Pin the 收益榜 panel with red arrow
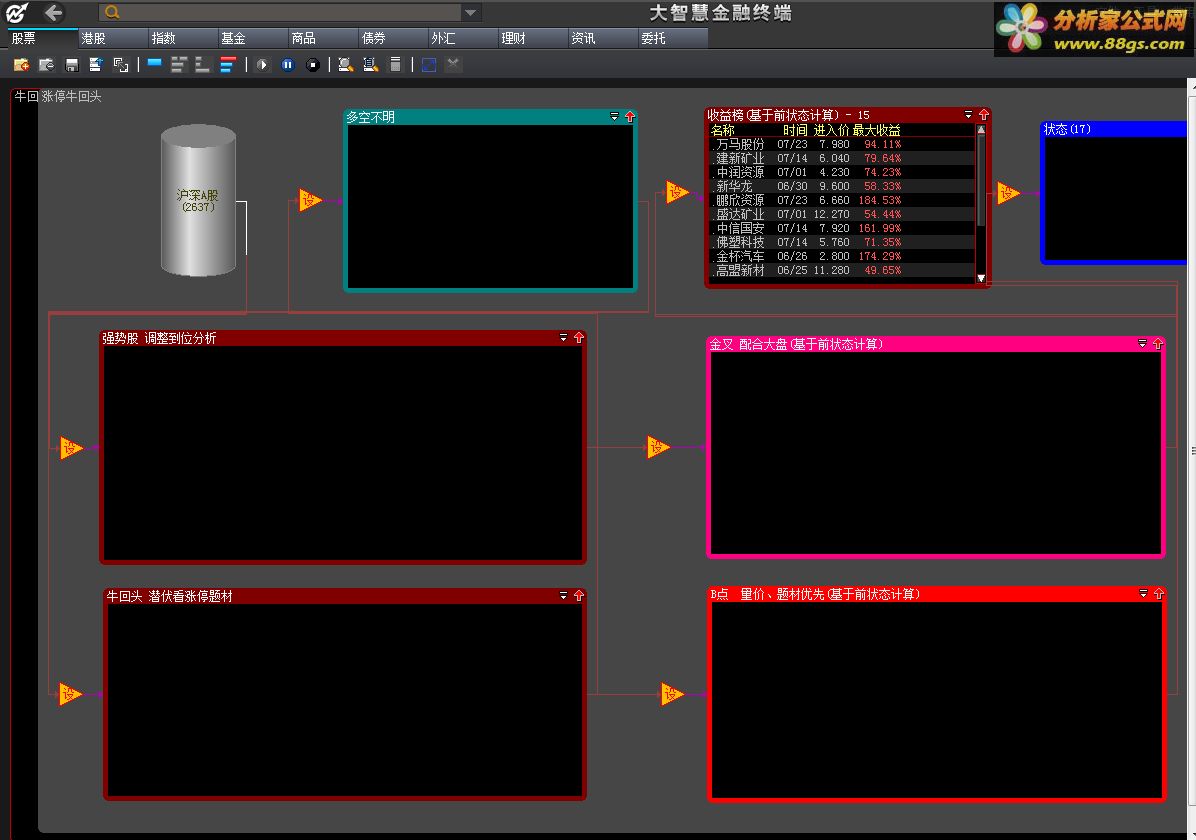This screenshot has height=840, width=1196. [983, 114]
